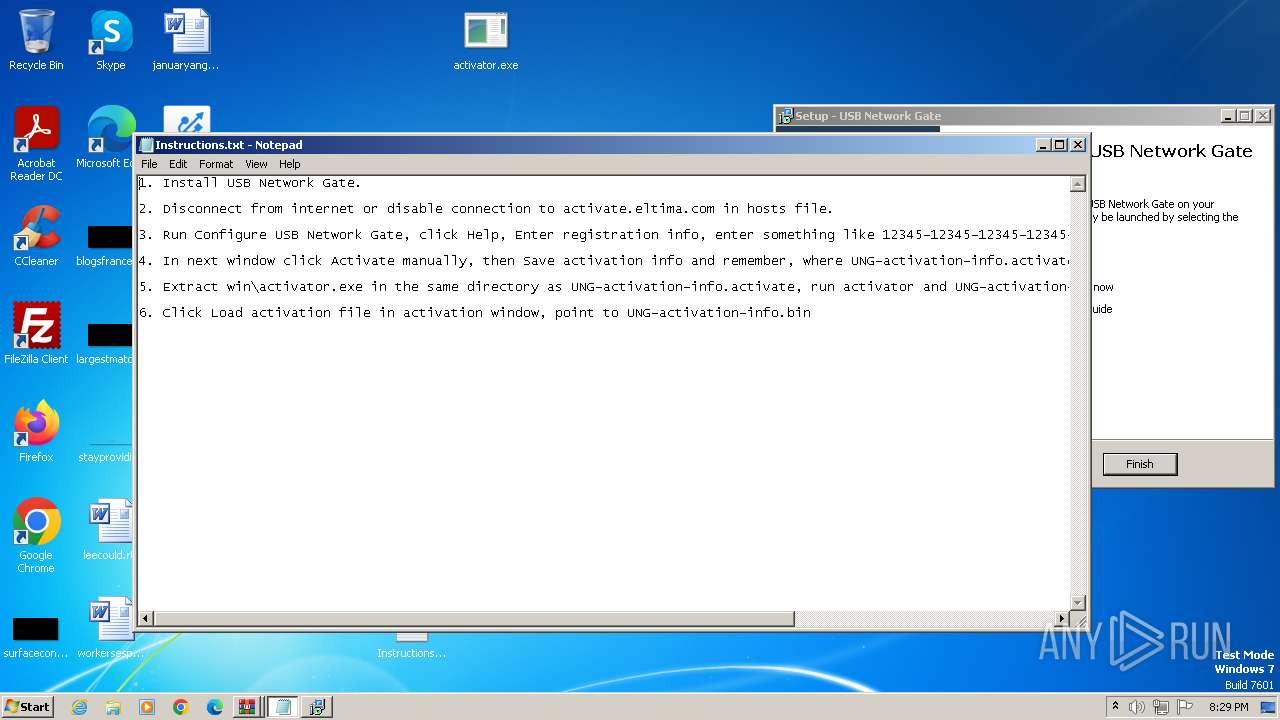The width and height of the screenshot is (1280, 720).
Task: Click Notepad vertical scrollbar up arrow
Action: tap(1077, 184)
